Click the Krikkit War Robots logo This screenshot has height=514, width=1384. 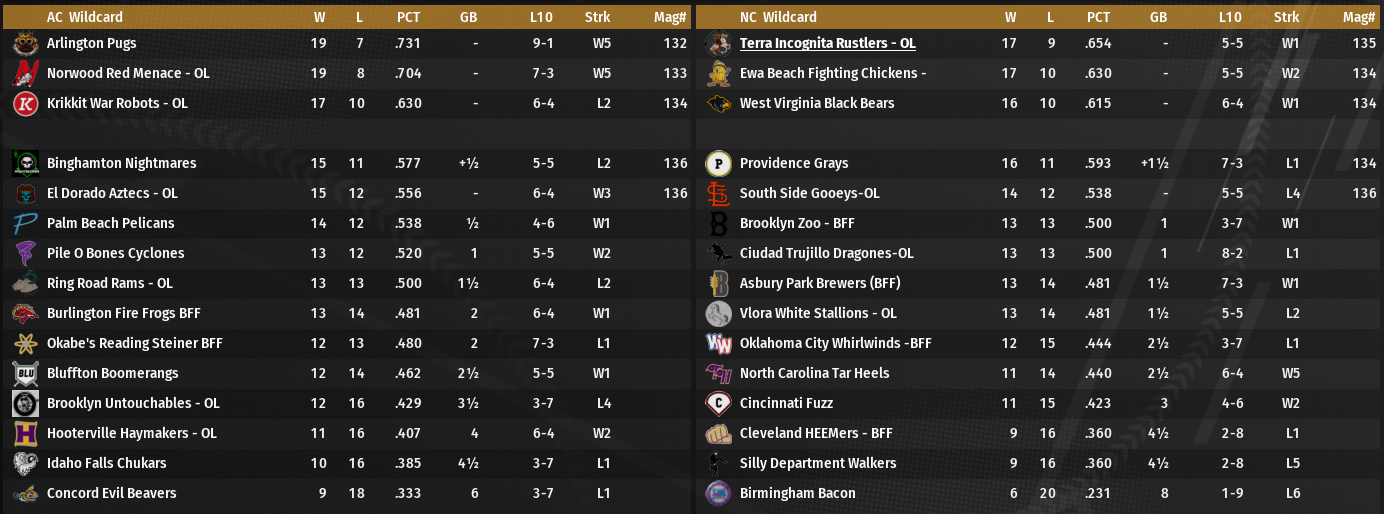(x=26, y=104)
